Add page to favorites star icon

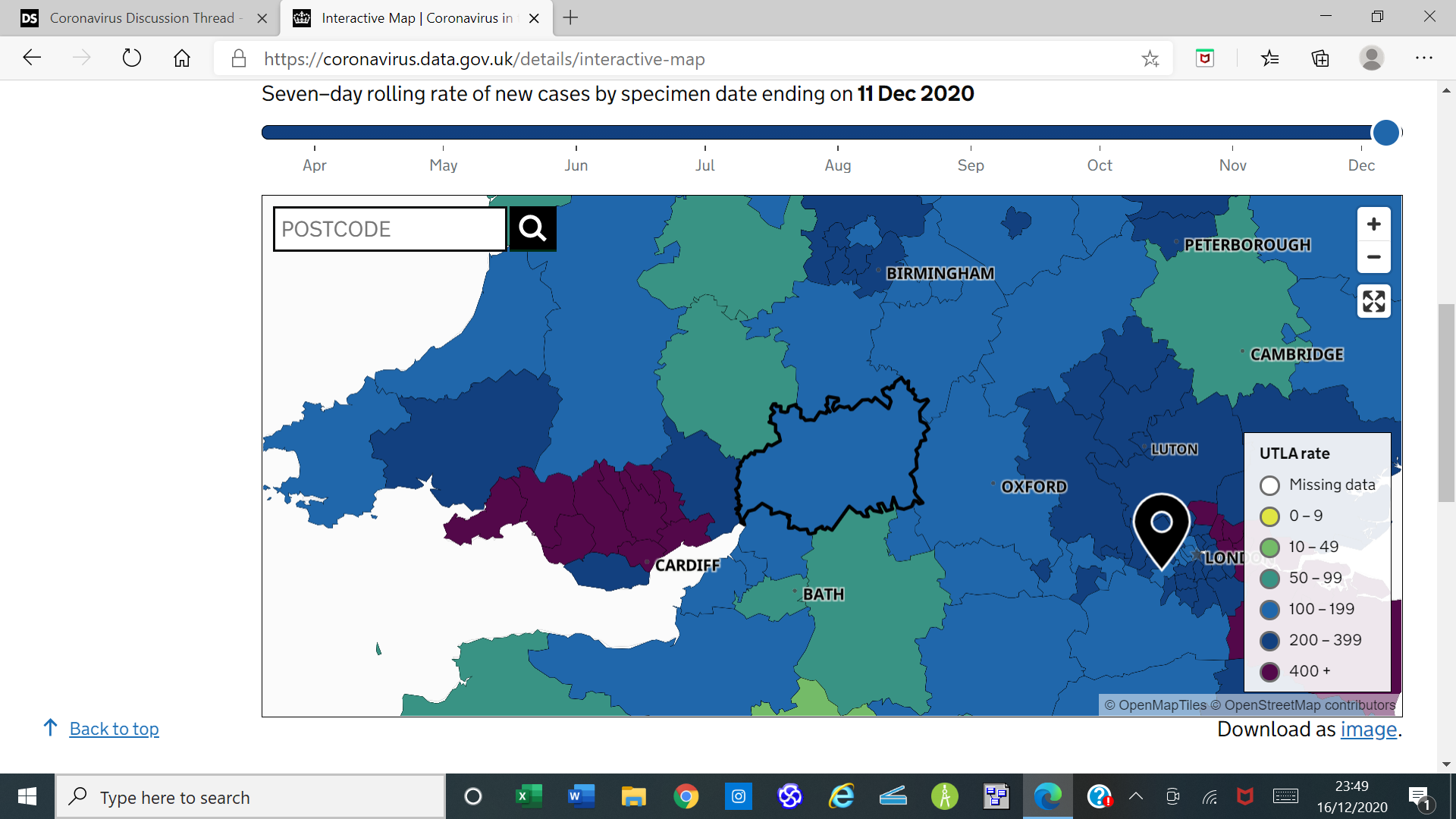1150,58
